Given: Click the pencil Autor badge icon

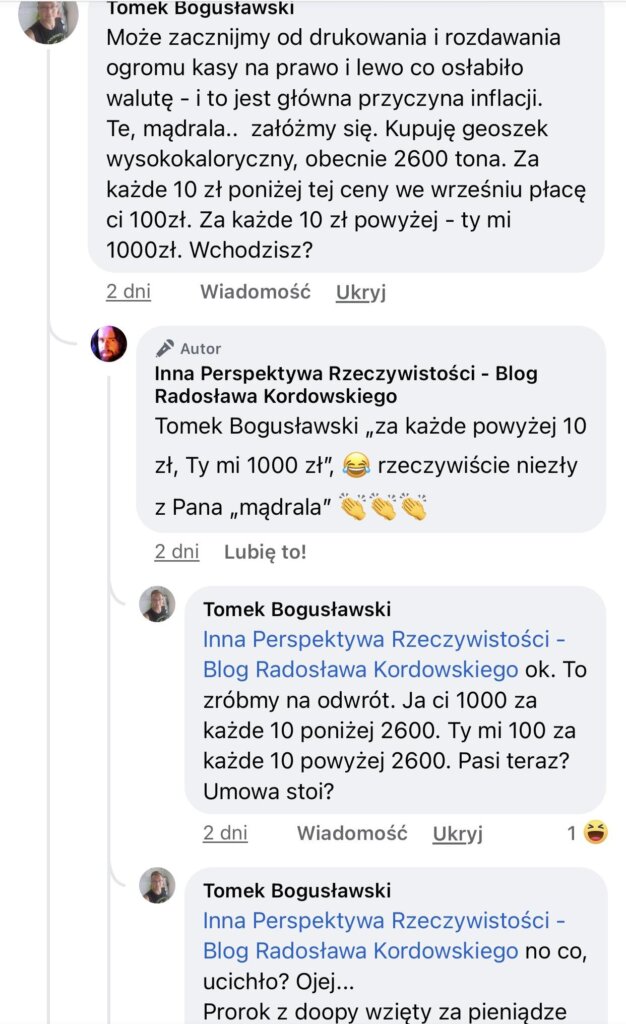Looking at the screenshot, I should coord(166,348).
